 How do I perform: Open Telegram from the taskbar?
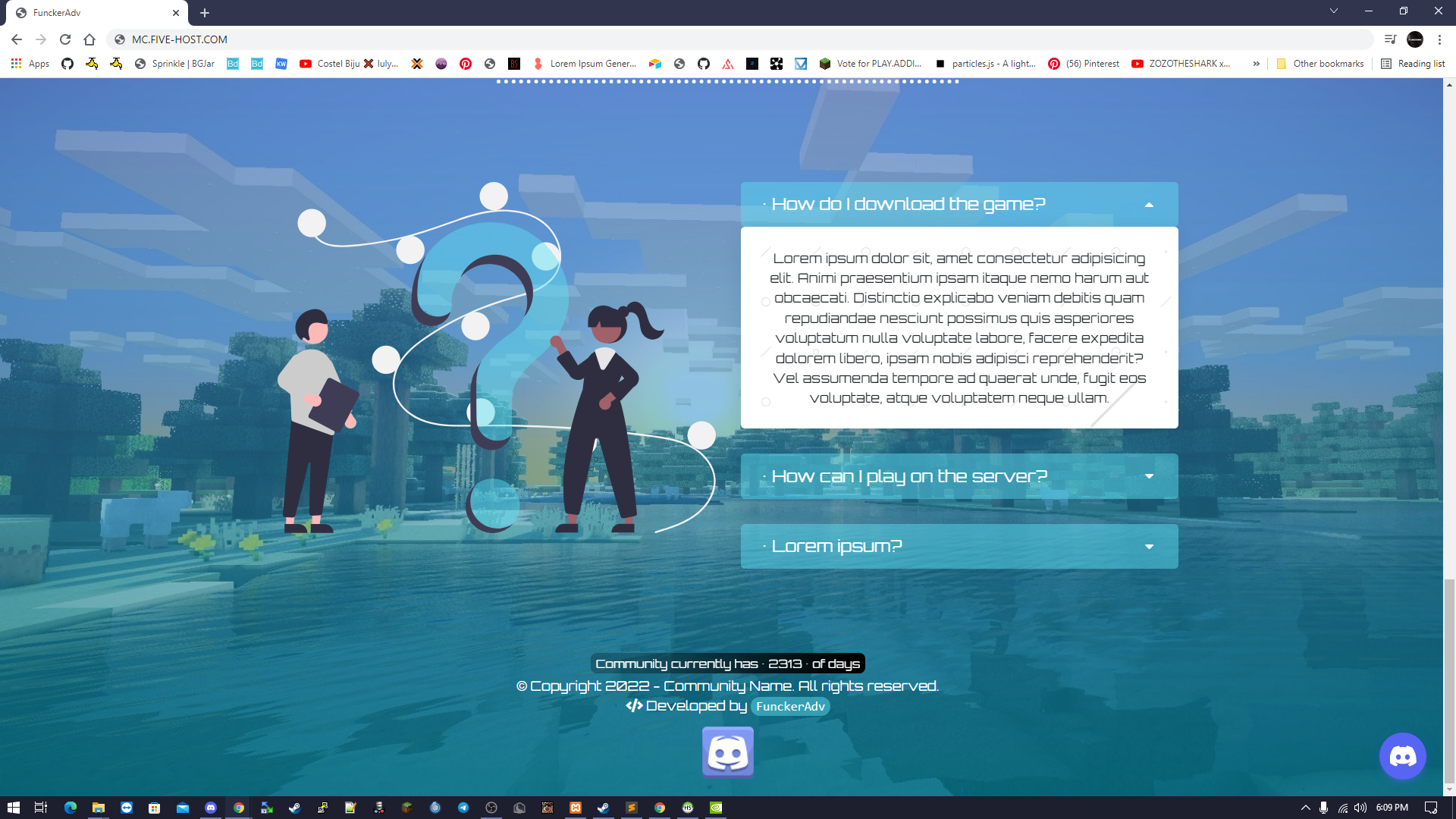pos(463,808)
